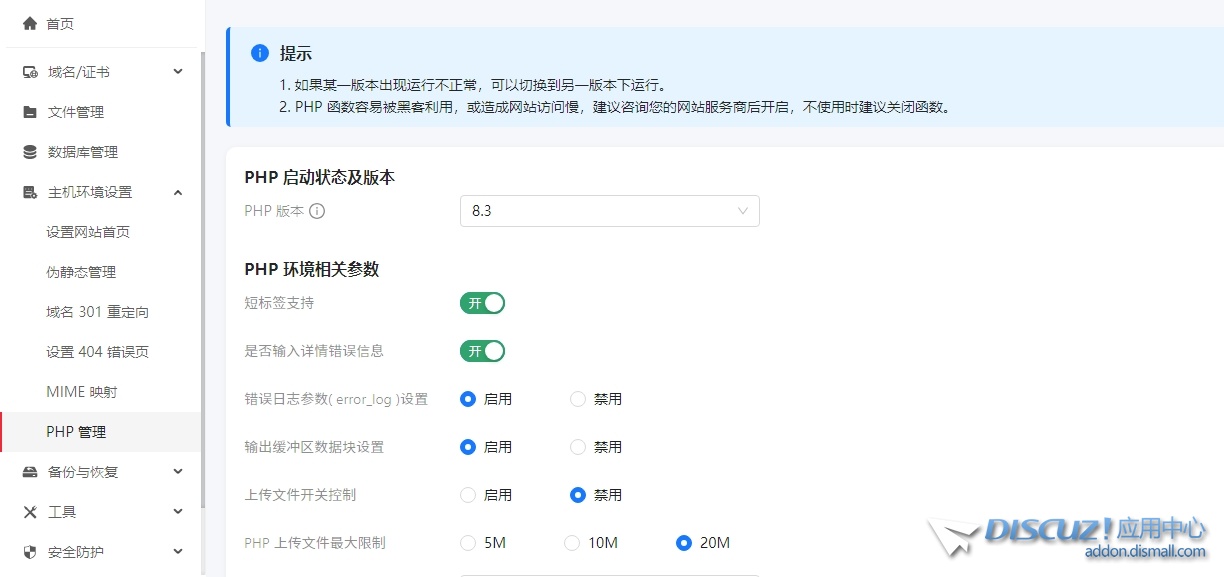
Task: Click the 文件管理 folder icon
Action: pos(30,112)
